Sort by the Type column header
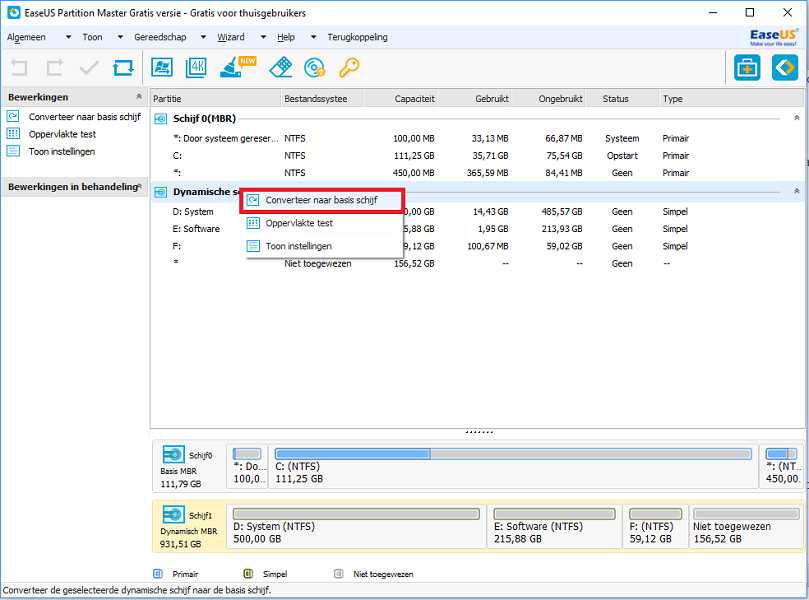 tap(732, 99)
